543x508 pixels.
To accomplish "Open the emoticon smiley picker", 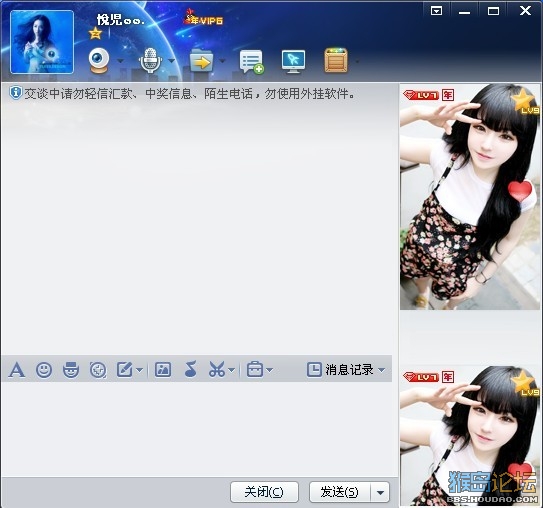I will tap(44, 370).
